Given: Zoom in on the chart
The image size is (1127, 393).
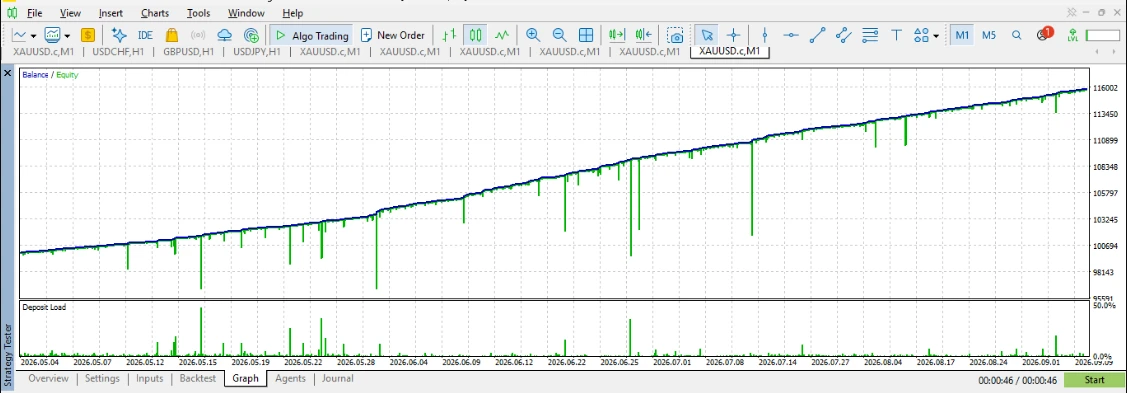Looking at the screenshot, I should (x=533, y=34).
